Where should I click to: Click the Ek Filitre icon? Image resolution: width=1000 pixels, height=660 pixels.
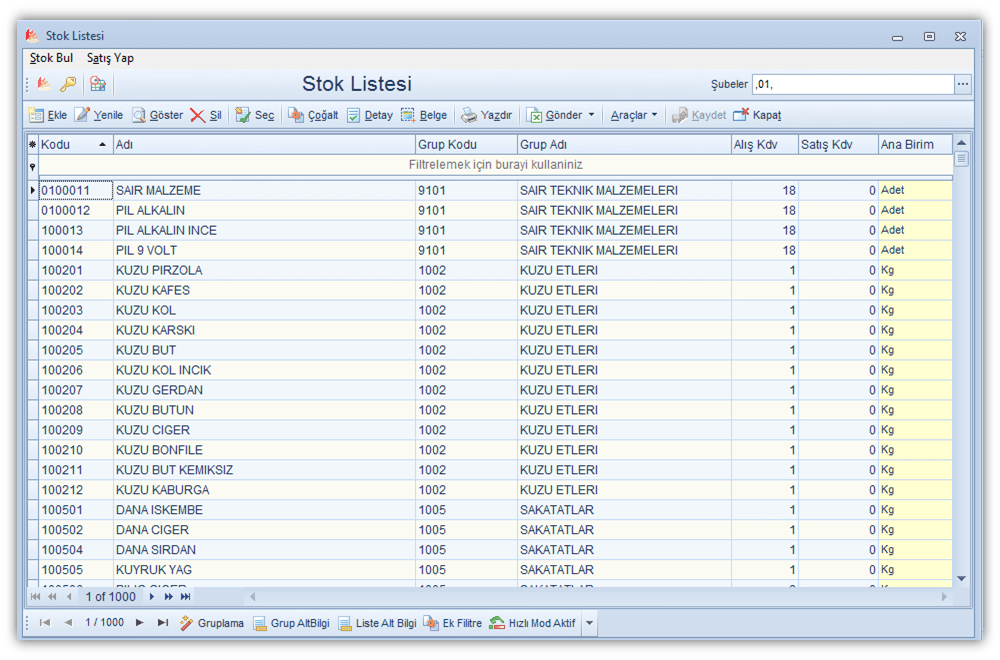point(431,623)
